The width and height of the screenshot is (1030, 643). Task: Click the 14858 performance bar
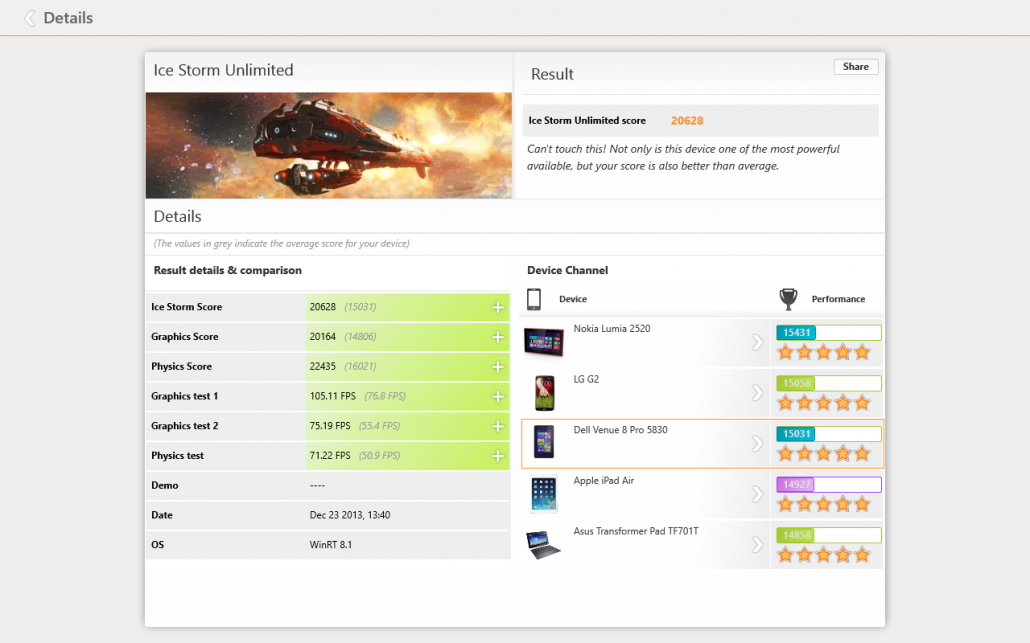828,535
